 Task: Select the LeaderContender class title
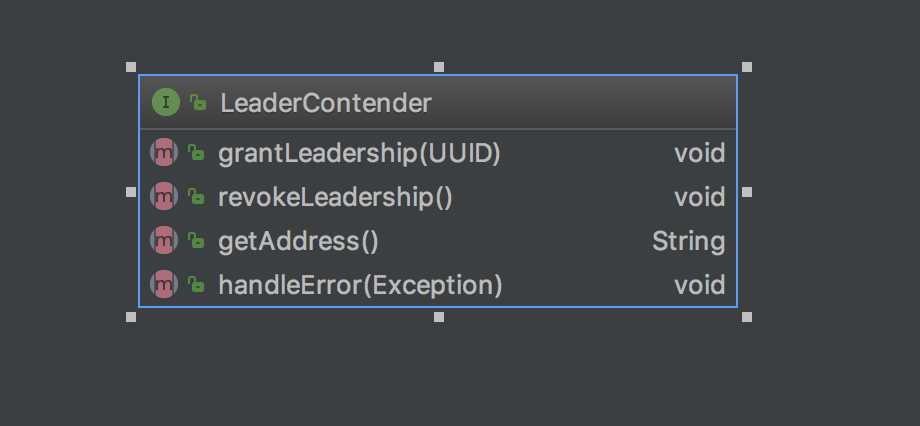click(x=326, y=103)
